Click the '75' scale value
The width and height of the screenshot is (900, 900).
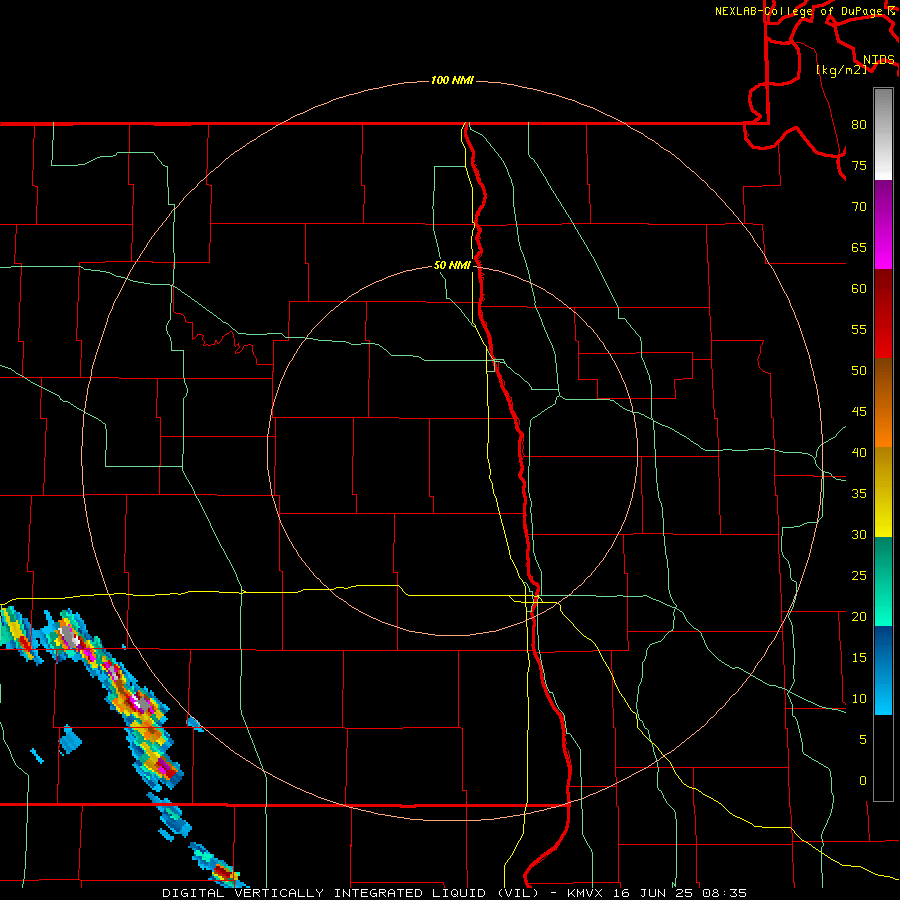click(x=859, y=165)
